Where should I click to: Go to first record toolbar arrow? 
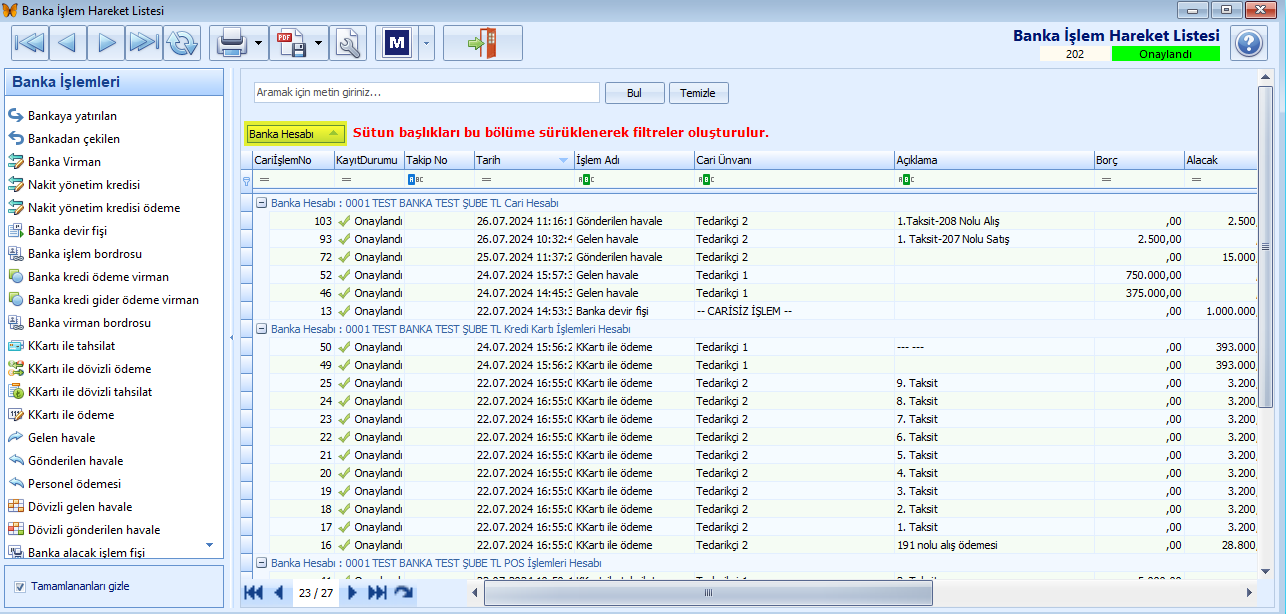[x=30, y=43]
